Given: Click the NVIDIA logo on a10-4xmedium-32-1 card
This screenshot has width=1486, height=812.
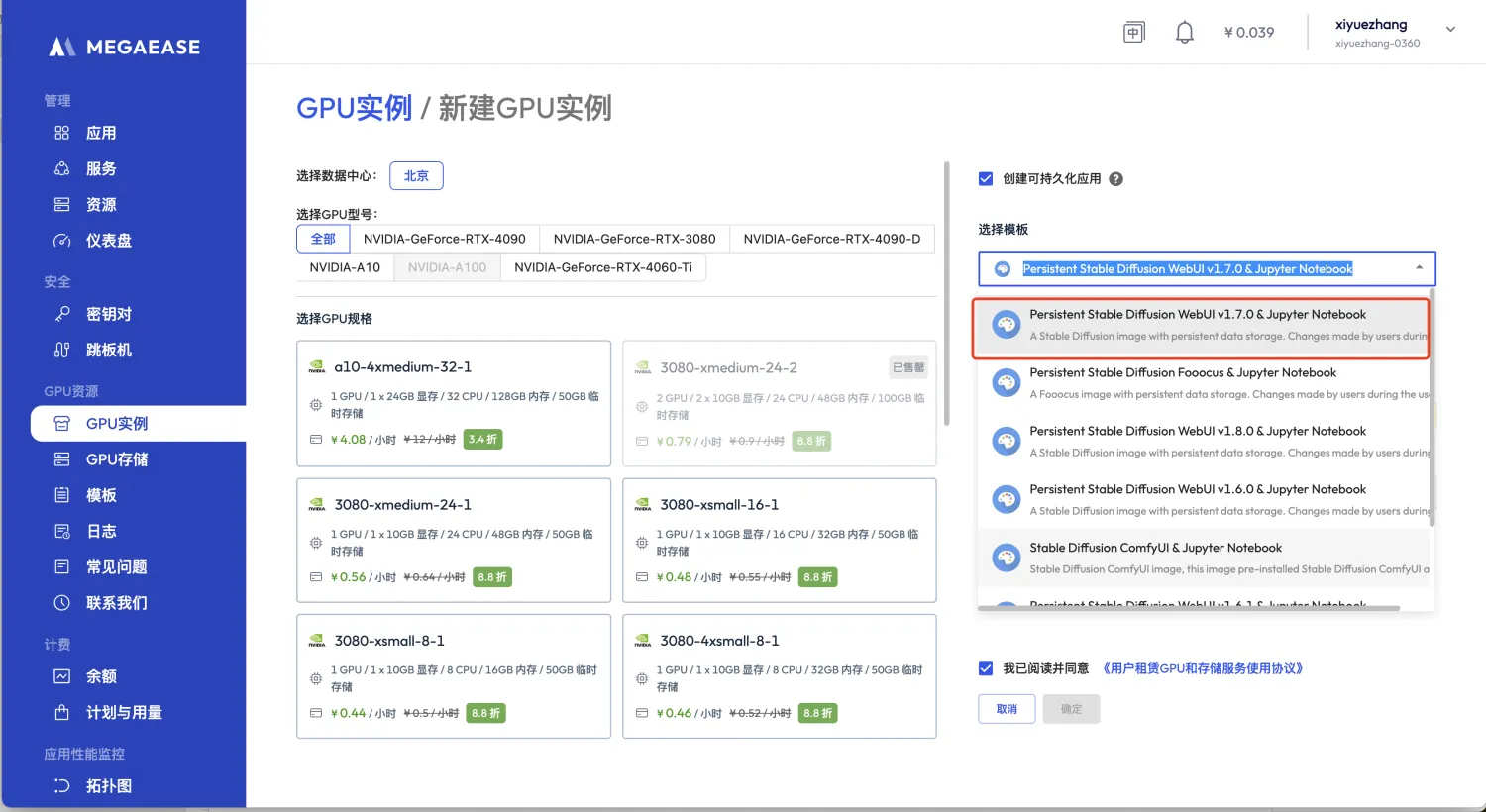Looking at the screenshot, I should point(317,367).
